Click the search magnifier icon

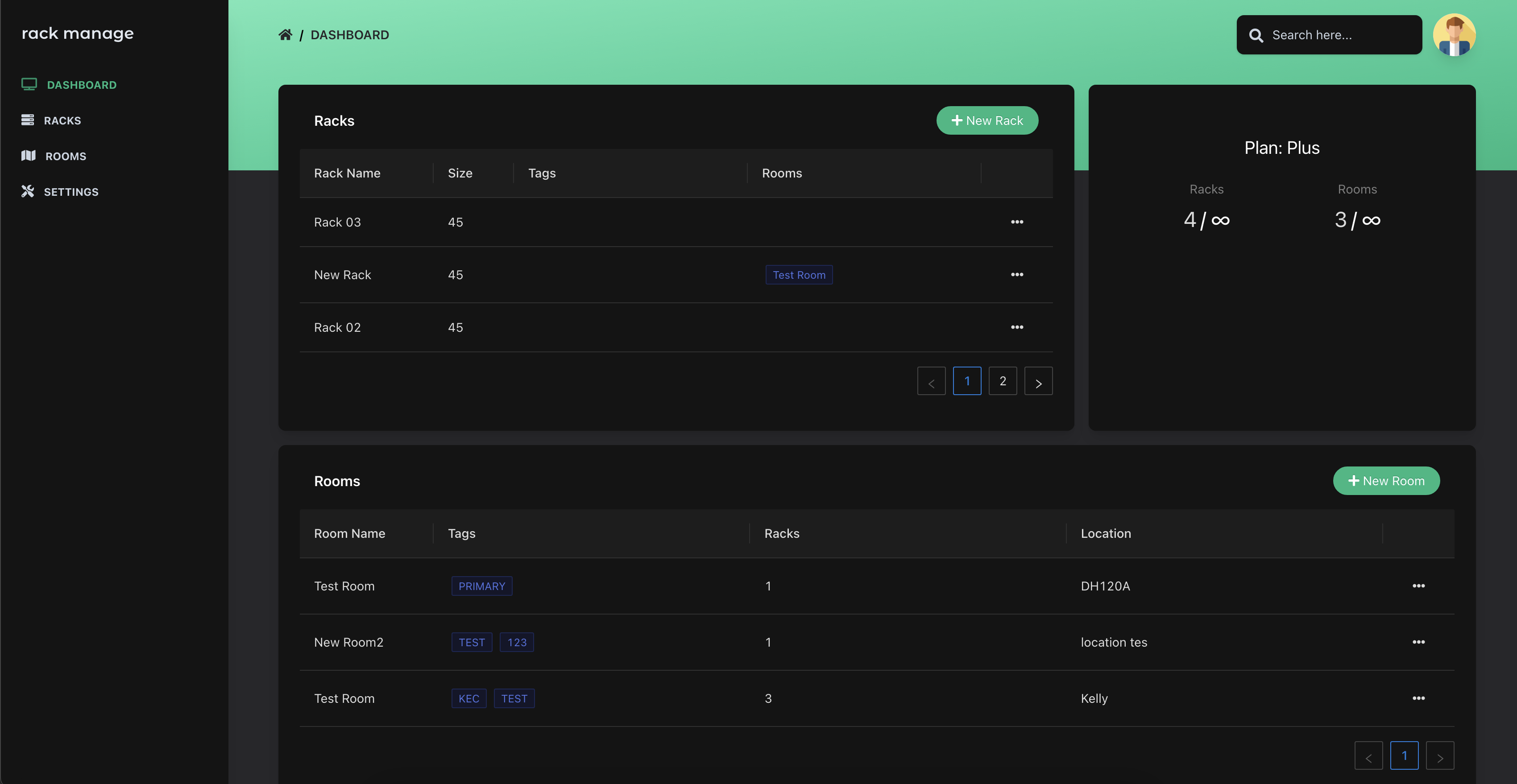tap(1256, 35)
